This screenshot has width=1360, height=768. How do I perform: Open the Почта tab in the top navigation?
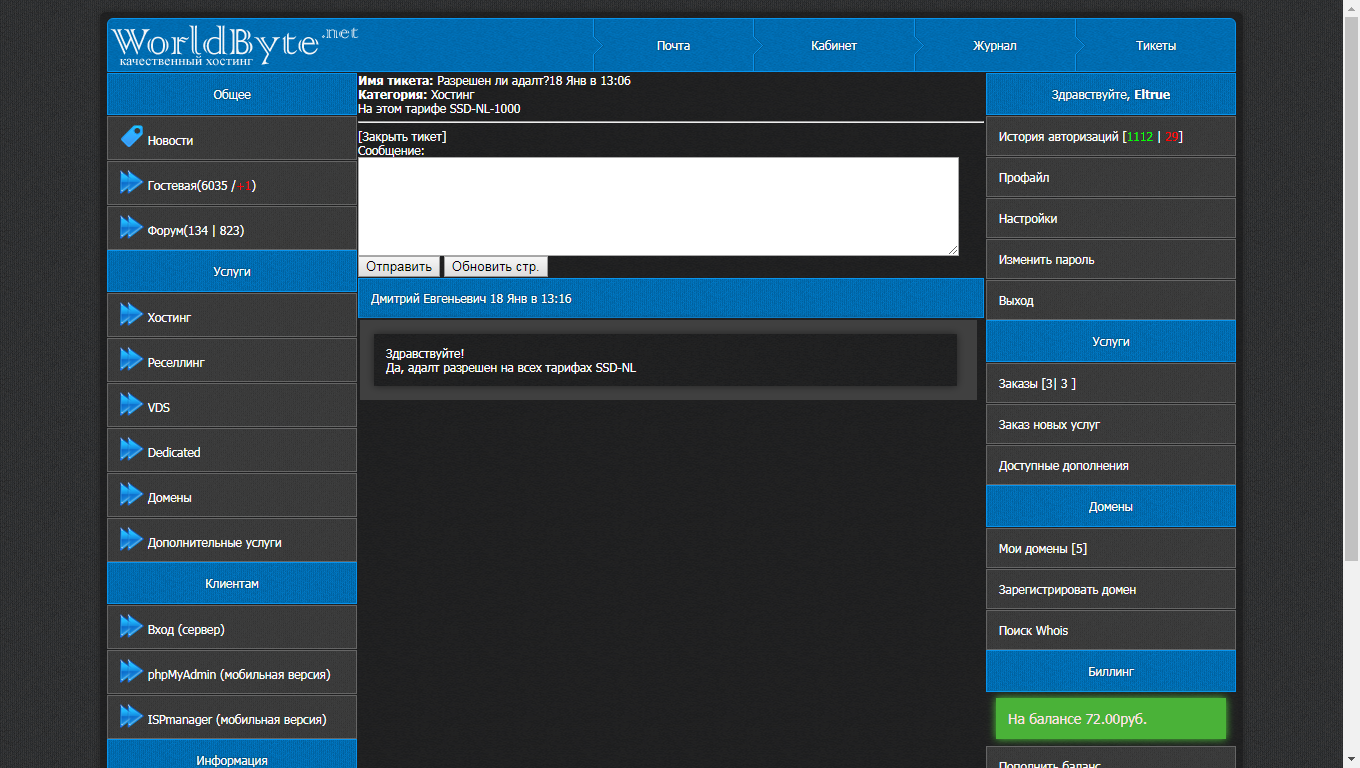coord(673,46)
